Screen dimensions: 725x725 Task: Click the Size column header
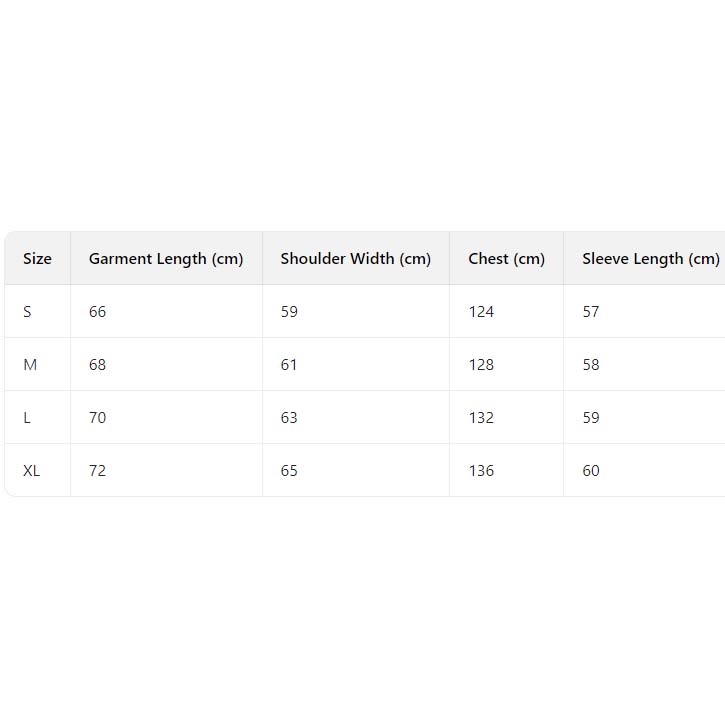click(x=37, y=259)
